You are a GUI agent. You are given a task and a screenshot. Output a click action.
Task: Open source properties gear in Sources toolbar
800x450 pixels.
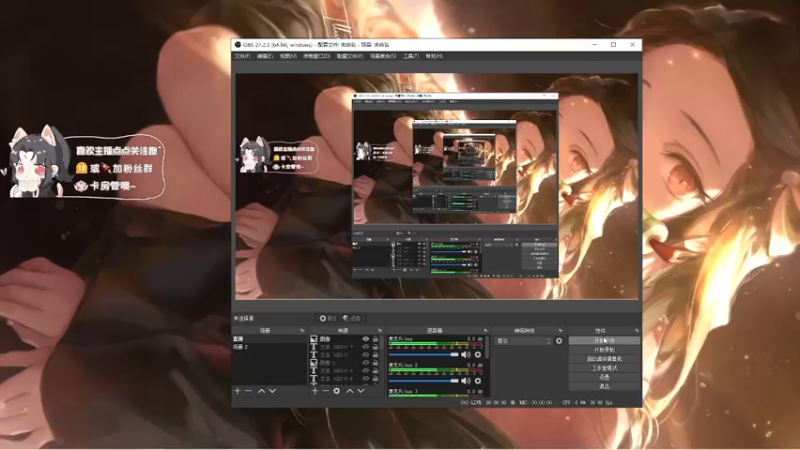click(x=337, y=391)
